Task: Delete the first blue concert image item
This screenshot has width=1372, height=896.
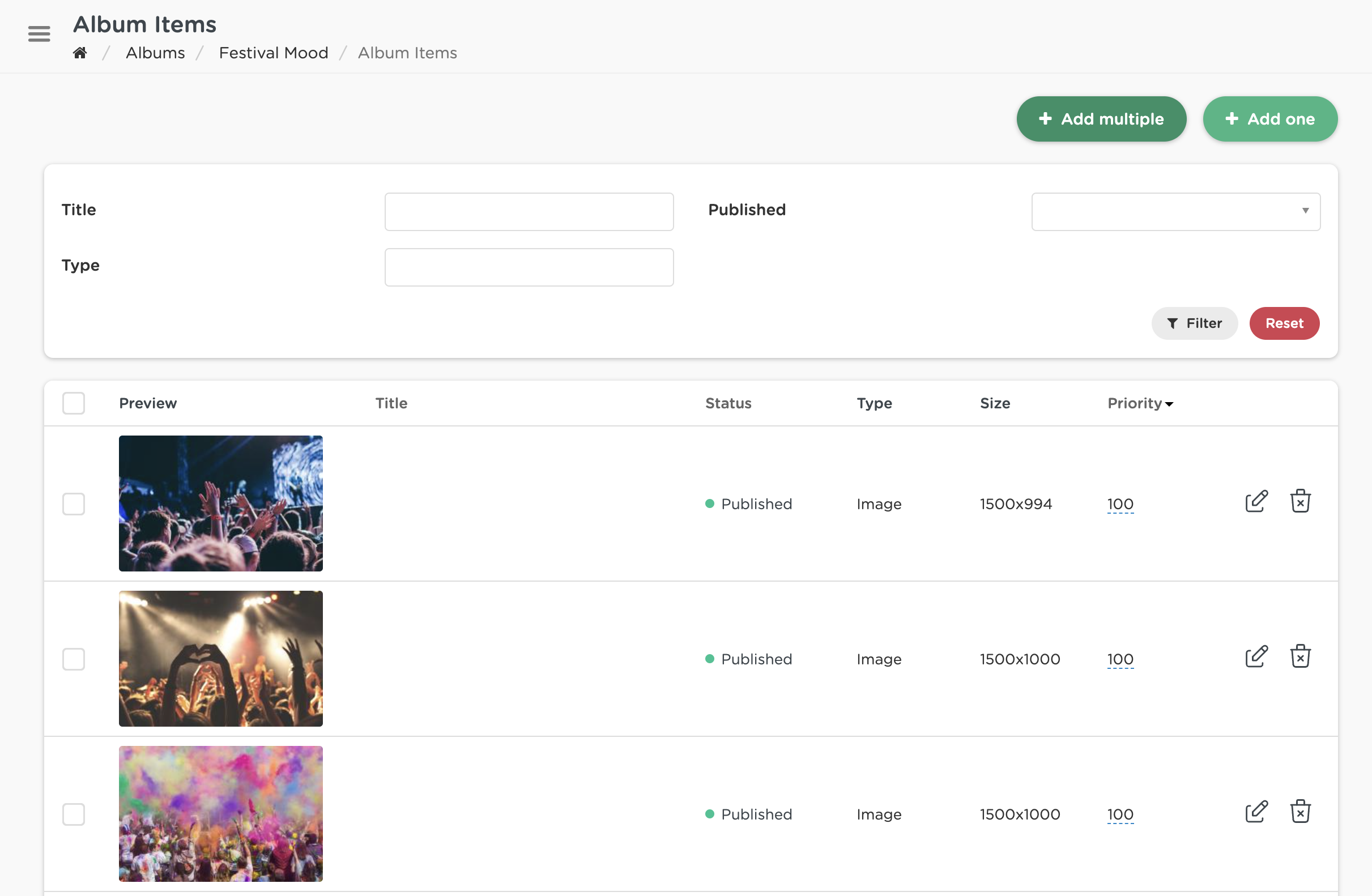Action: click(x=1300, y=501)
